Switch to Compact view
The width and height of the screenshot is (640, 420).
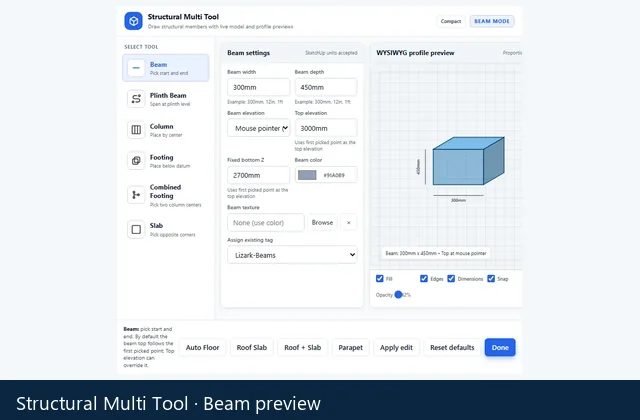(x=451, y=21)
